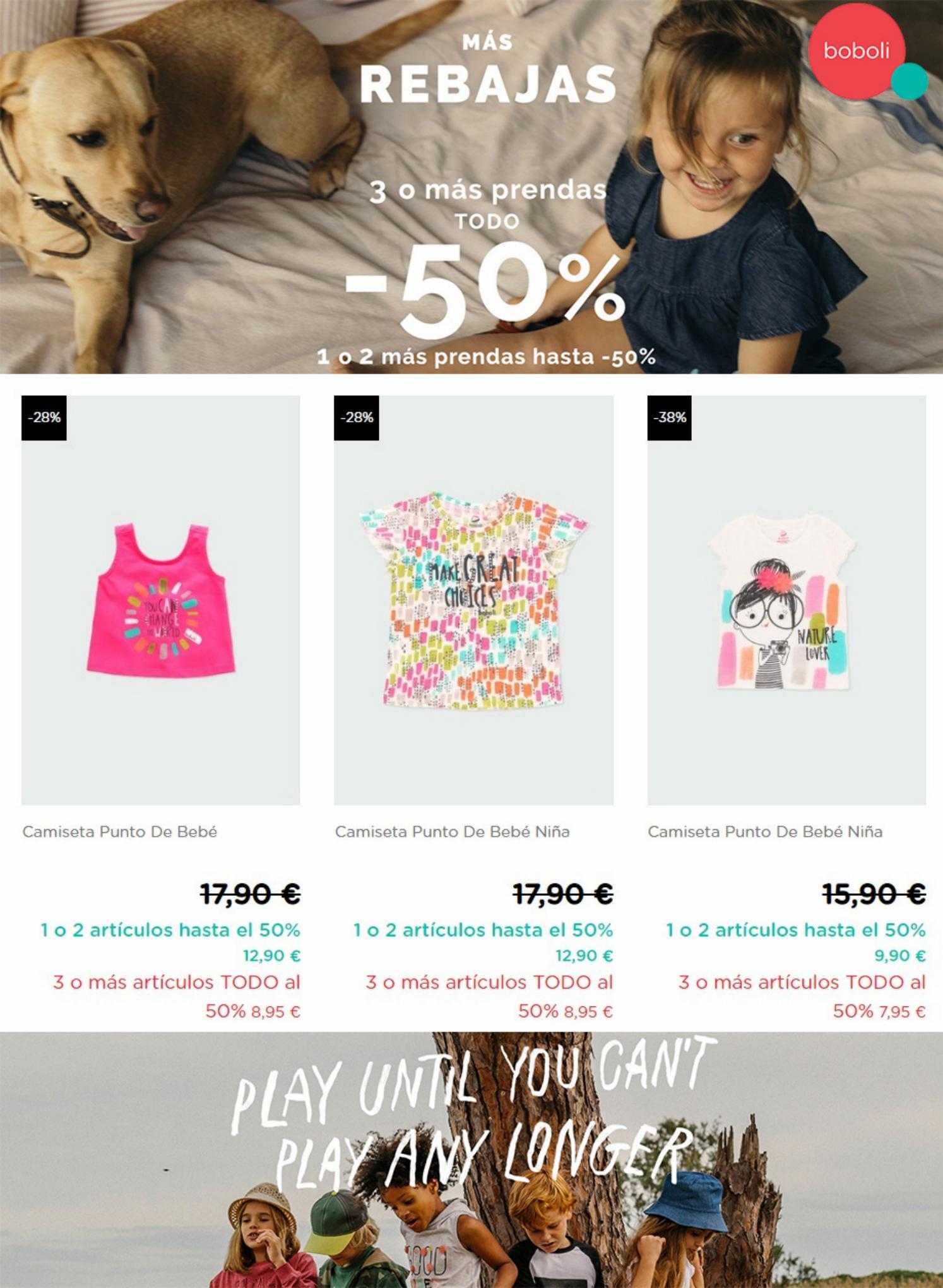
Task: Click the boboli logo circle
Action: point(856,51)
